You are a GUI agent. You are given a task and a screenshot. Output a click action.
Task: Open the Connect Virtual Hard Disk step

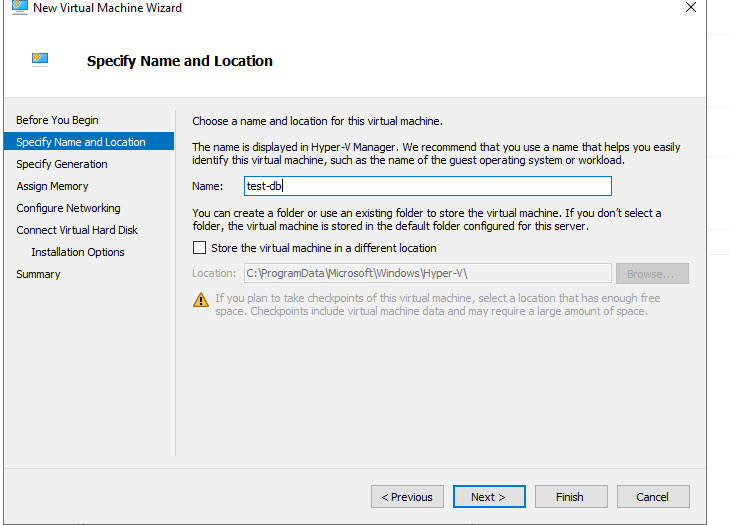pos(77,230)
